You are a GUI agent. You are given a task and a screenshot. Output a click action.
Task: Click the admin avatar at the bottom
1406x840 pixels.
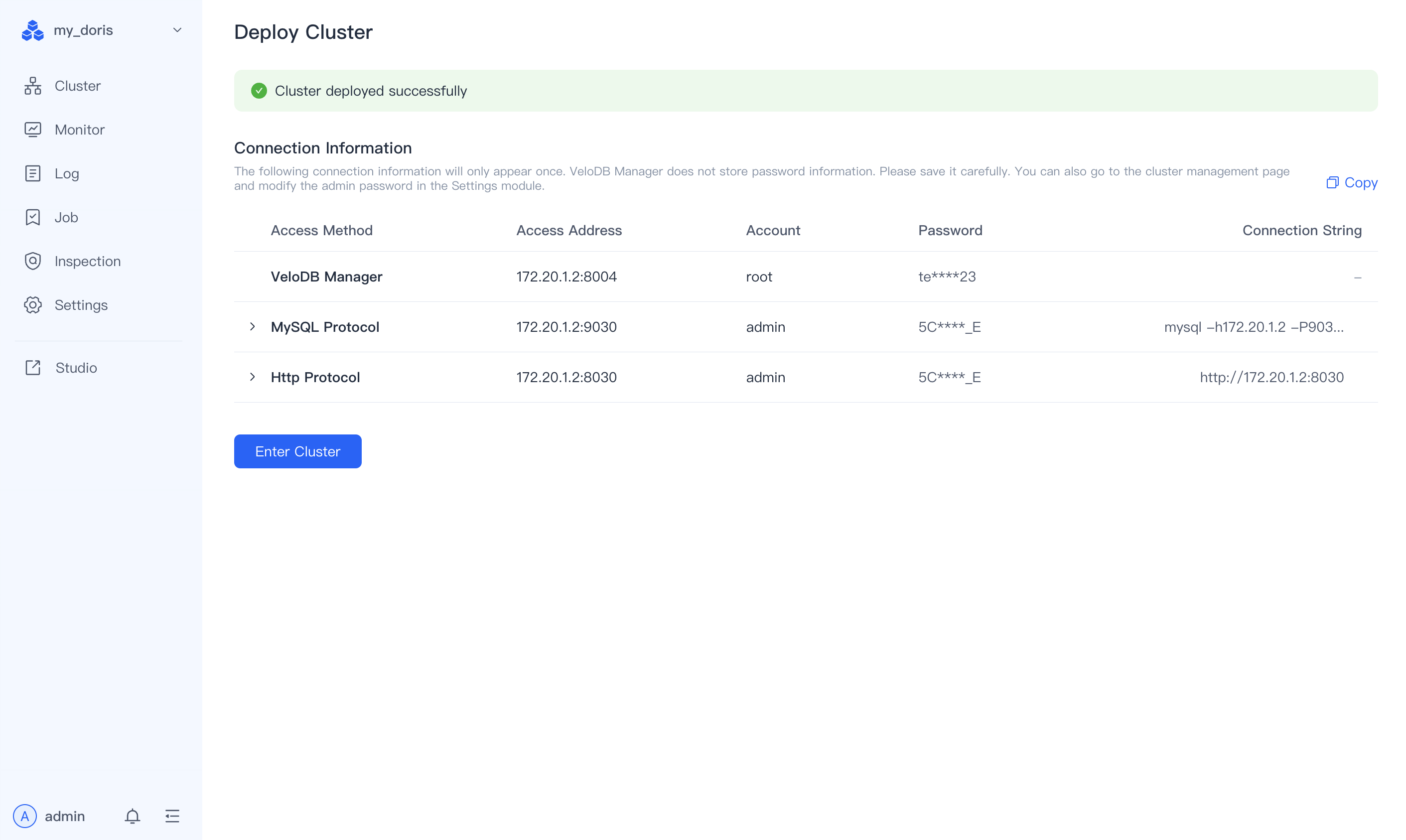tap(25, 816)
